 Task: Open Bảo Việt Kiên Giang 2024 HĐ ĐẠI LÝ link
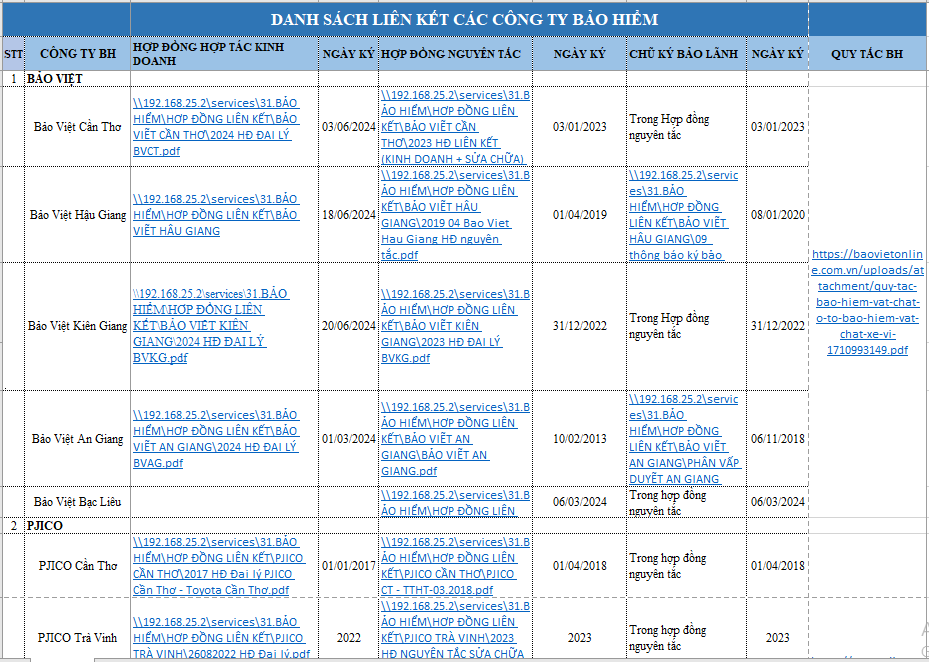point(210,326)
